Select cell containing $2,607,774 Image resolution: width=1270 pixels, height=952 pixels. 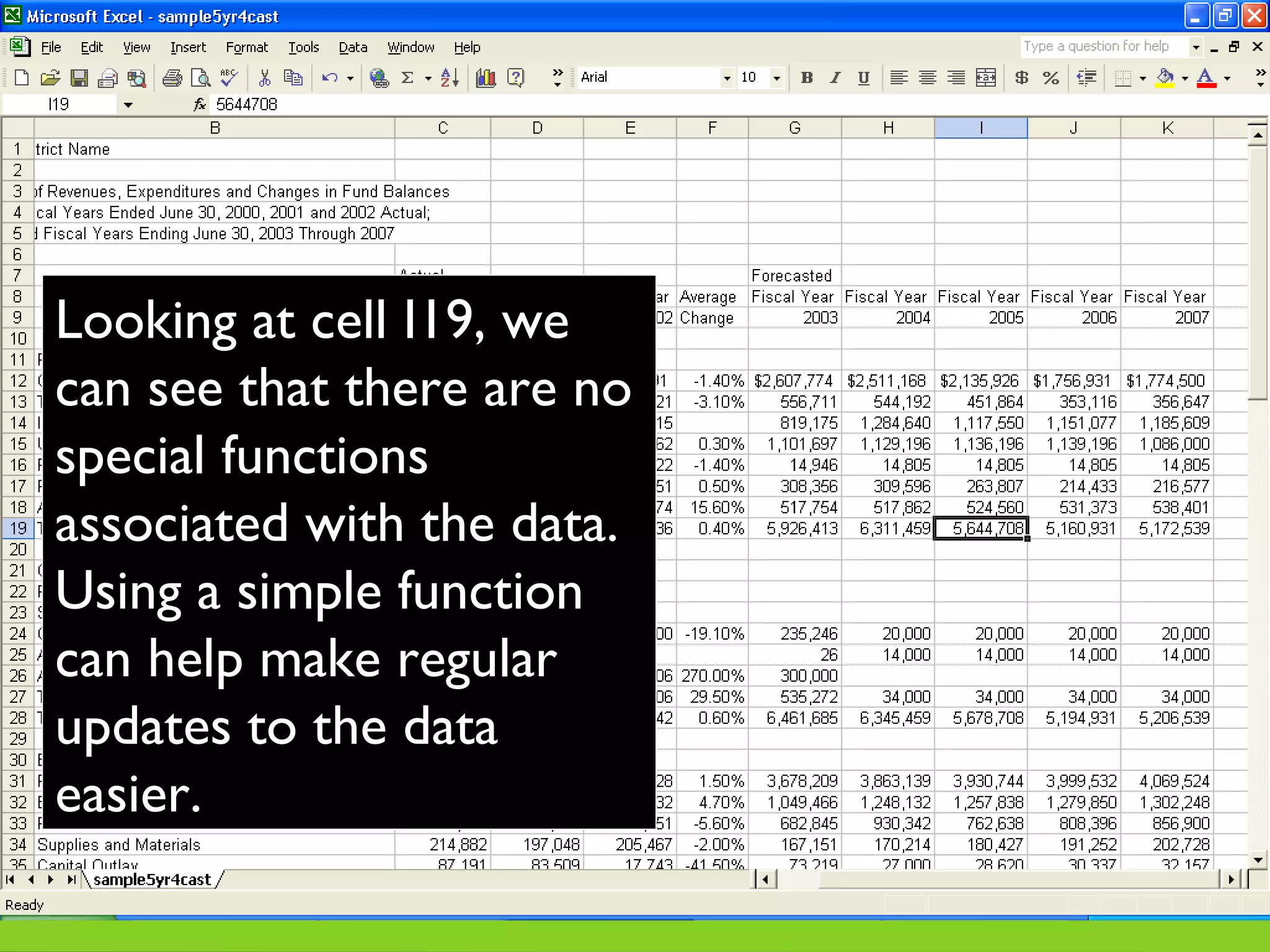tap(795, 381)
